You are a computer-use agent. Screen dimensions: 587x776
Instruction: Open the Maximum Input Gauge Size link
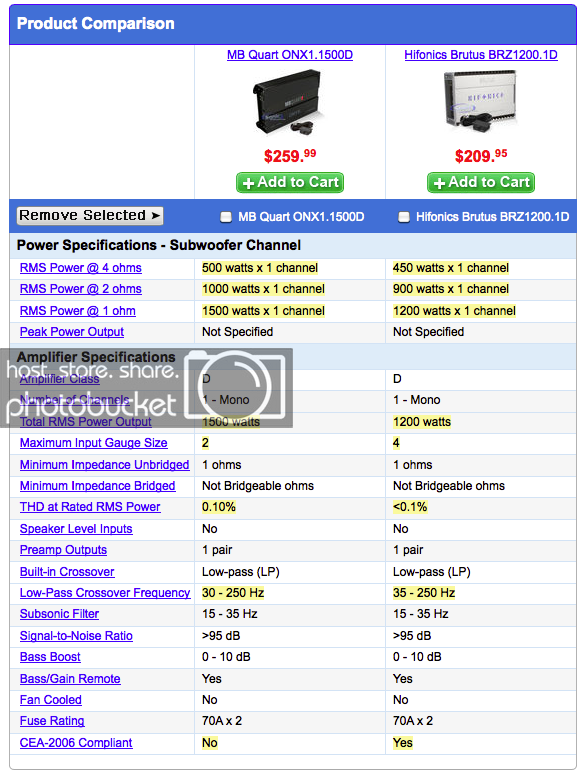(x=94, y=443)
